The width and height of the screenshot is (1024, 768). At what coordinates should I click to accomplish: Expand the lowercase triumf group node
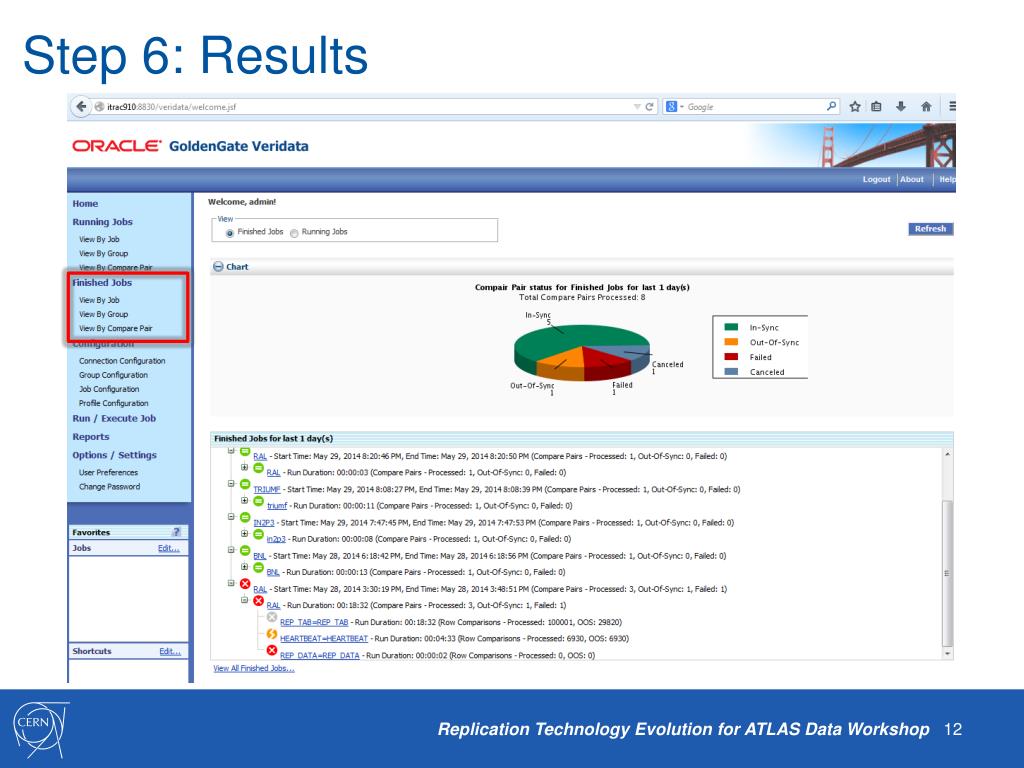(244, 501)
